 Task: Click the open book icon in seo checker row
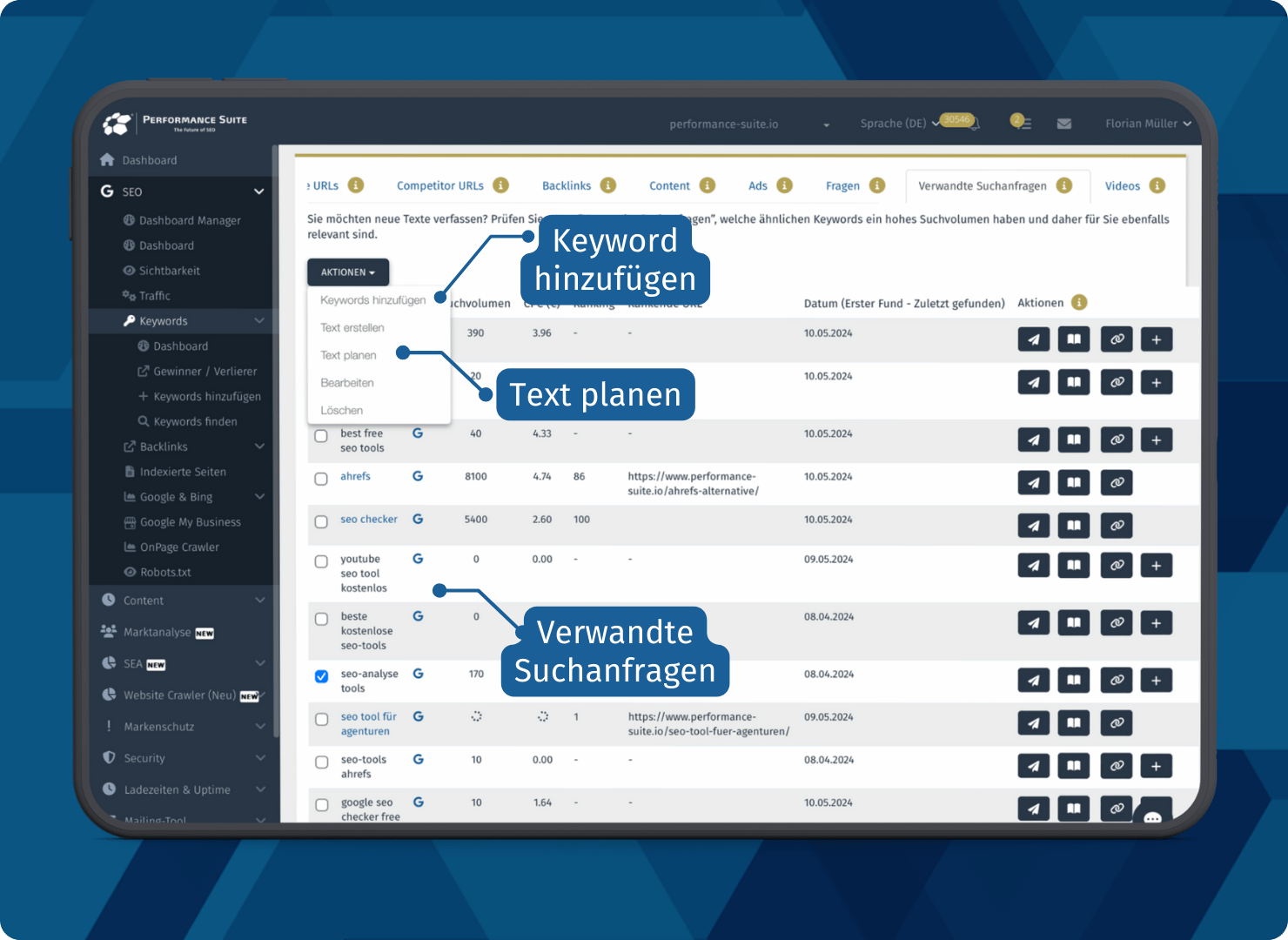click(1074, 526)
